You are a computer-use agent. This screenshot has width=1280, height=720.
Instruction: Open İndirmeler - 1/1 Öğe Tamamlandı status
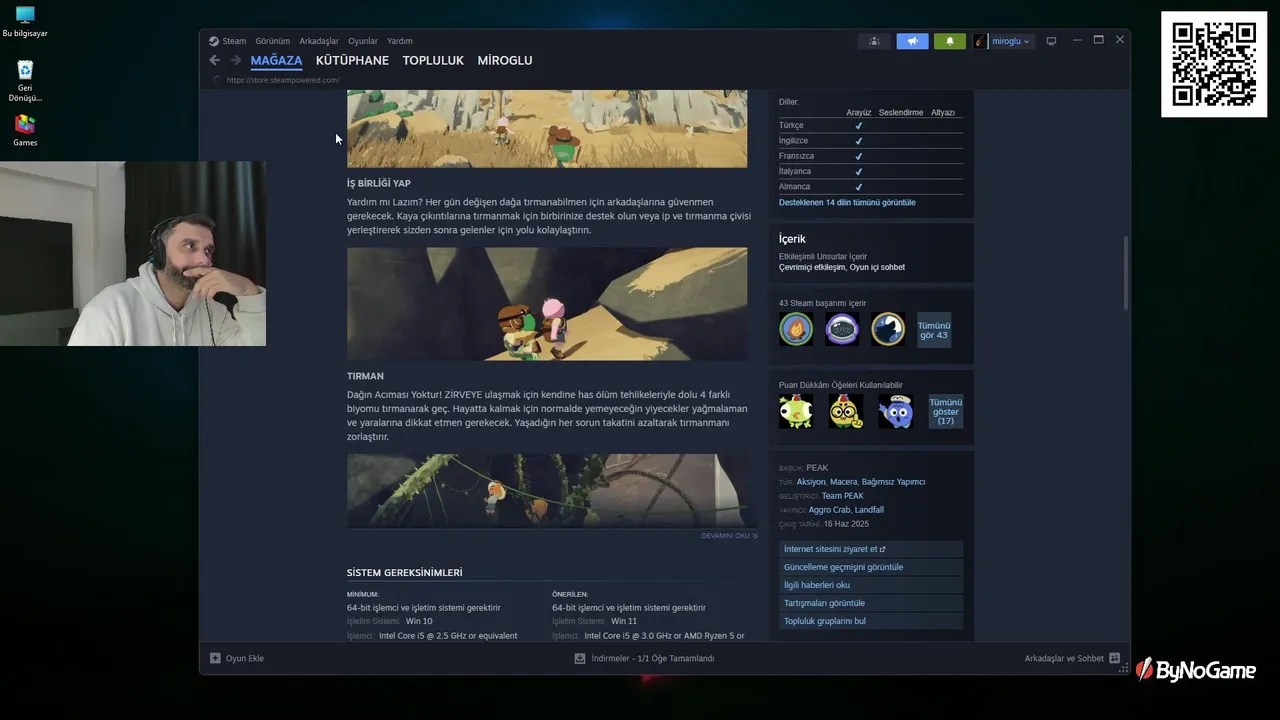pos(653,658)
